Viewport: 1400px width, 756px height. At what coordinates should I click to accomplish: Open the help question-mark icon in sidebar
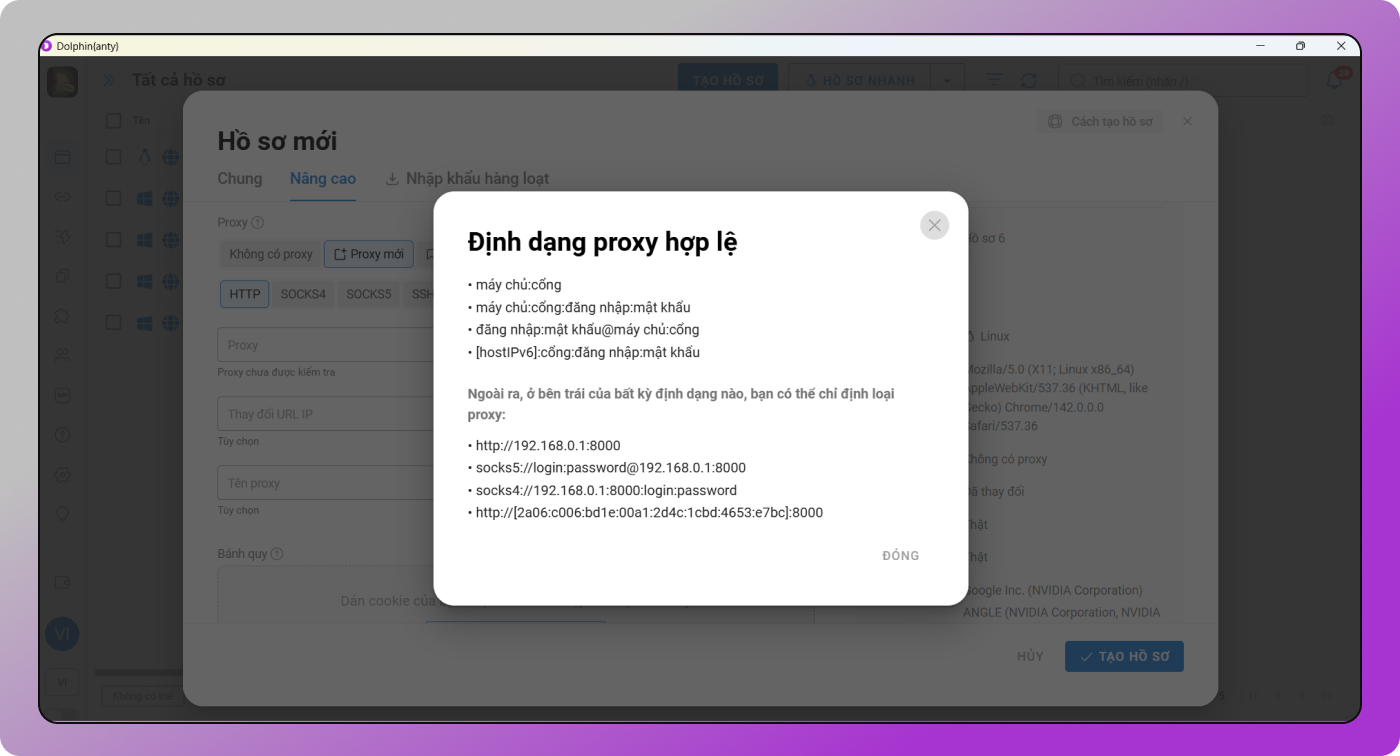coord(62,435)
